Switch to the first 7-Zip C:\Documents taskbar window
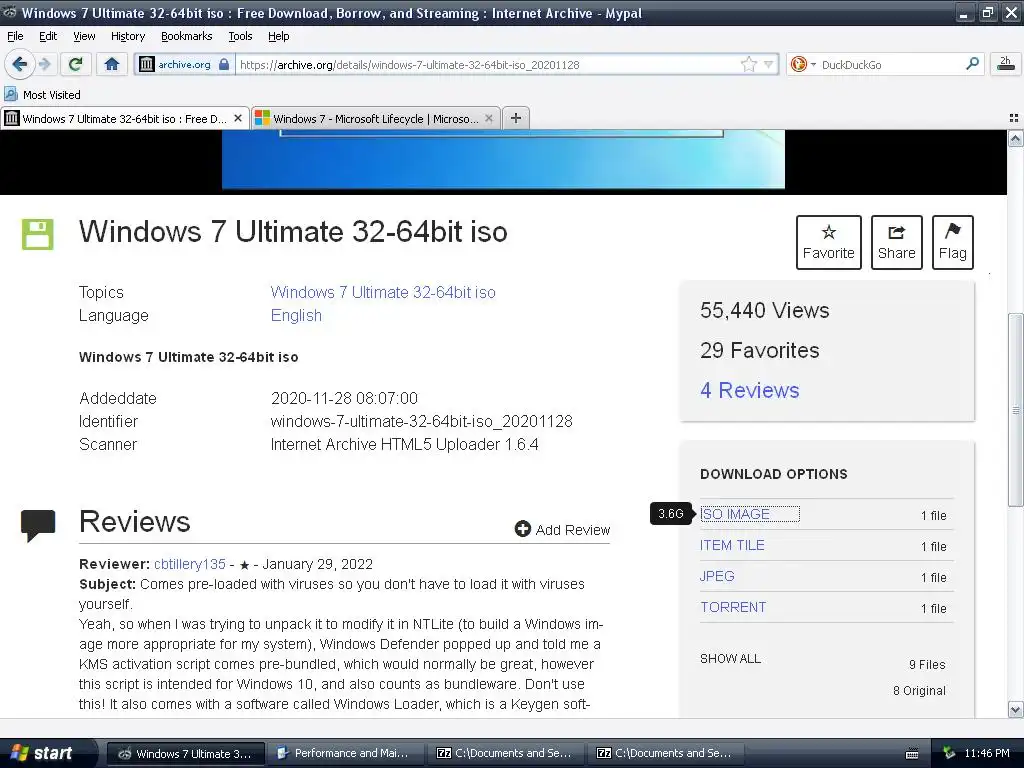Image resolution: width=1024 pixels, height=768 pixels. click(505, 753)
